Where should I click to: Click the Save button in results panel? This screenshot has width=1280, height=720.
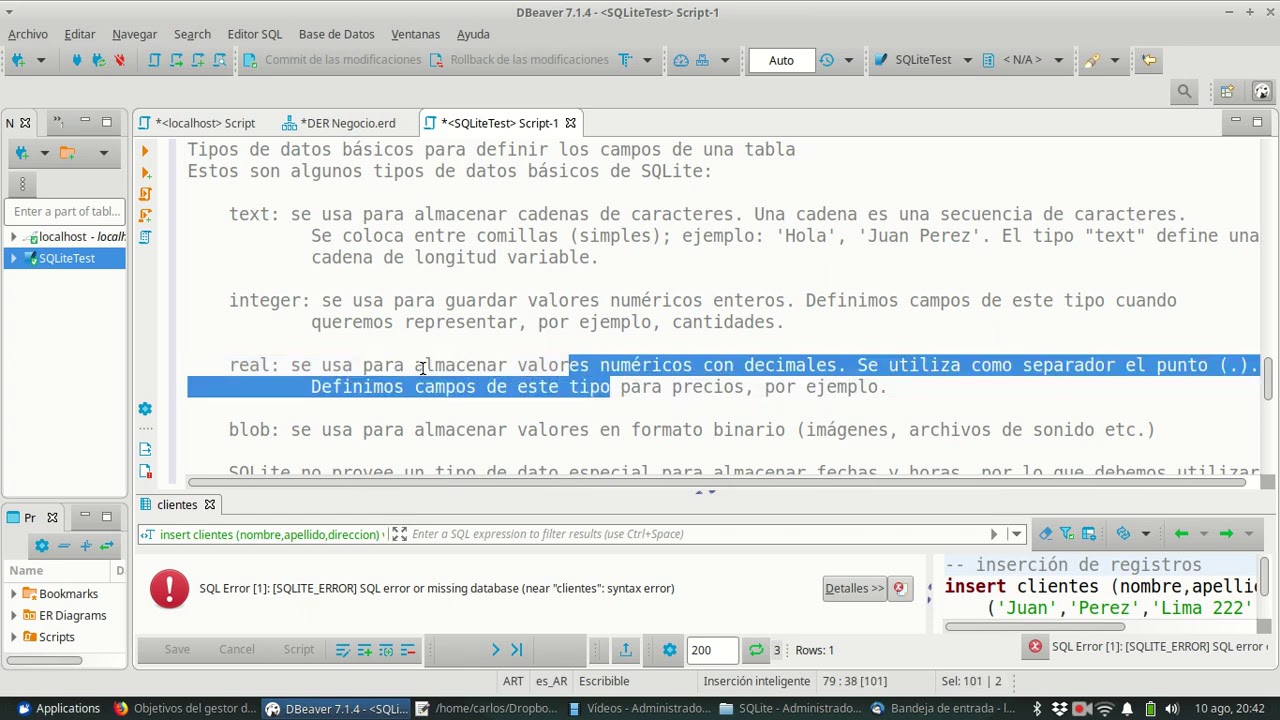coord(177,650)
